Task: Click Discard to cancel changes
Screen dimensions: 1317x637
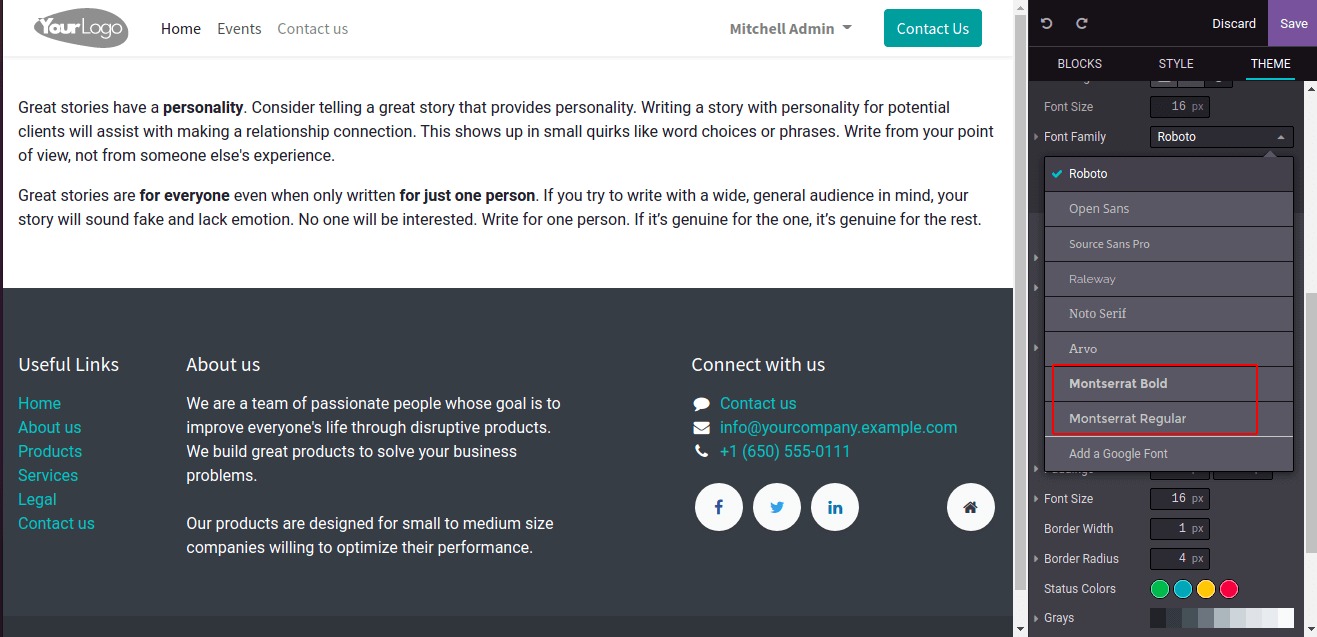Action: click(1234, 24)
